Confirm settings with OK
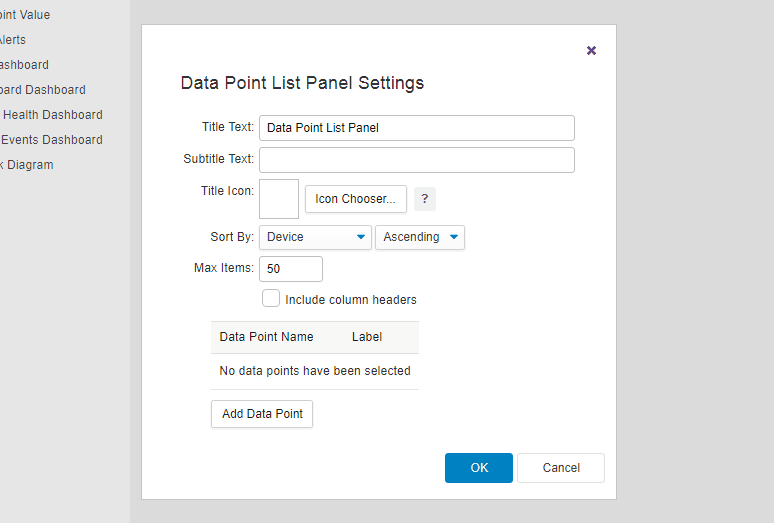 click(x=479, y=468)
